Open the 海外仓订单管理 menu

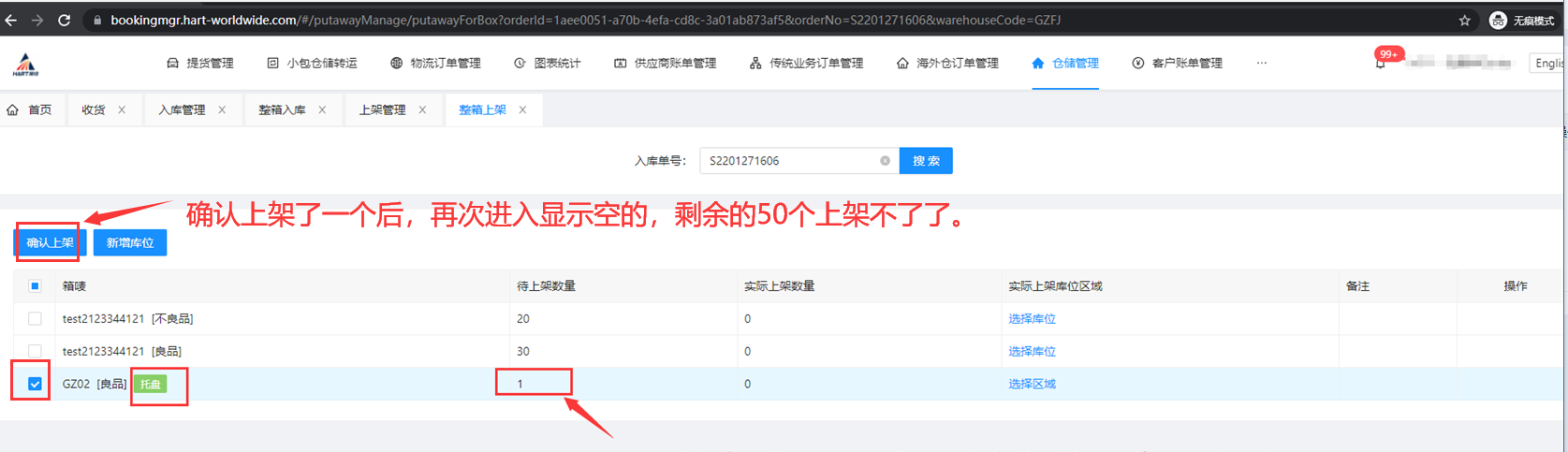point(947,63)
